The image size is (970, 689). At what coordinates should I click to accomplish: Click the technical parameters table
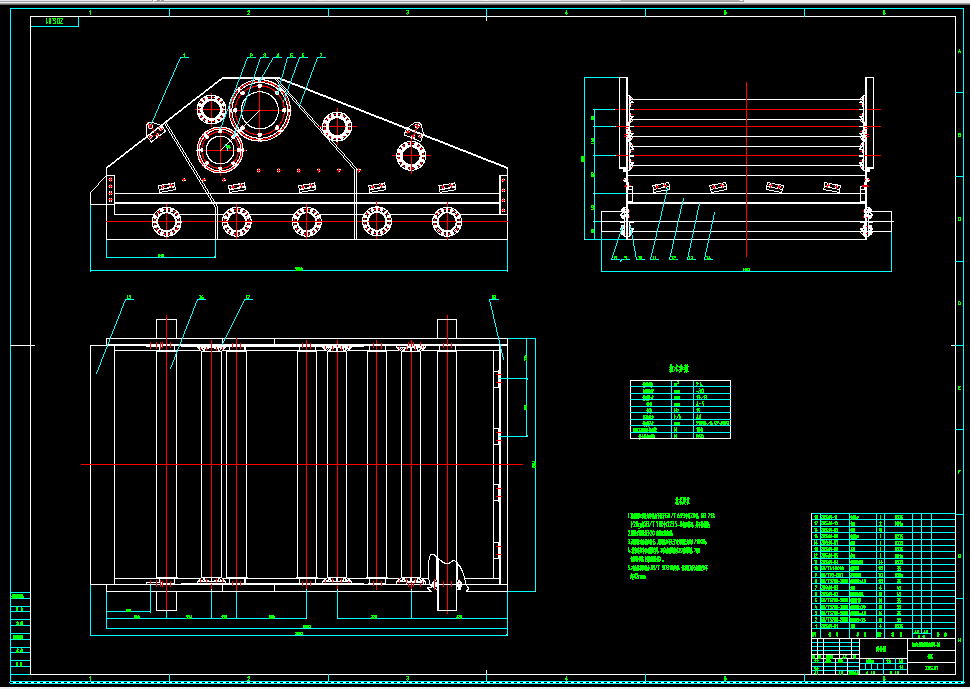coord(680,409)
